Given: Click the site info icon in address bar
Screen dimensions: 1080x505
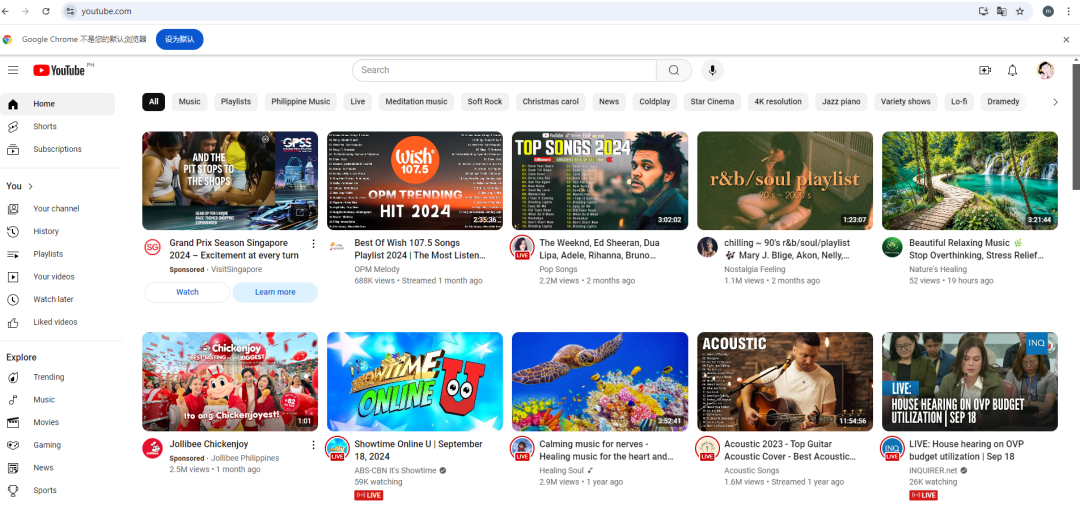Looking at the screenshot, I should (x=70, y=11).
